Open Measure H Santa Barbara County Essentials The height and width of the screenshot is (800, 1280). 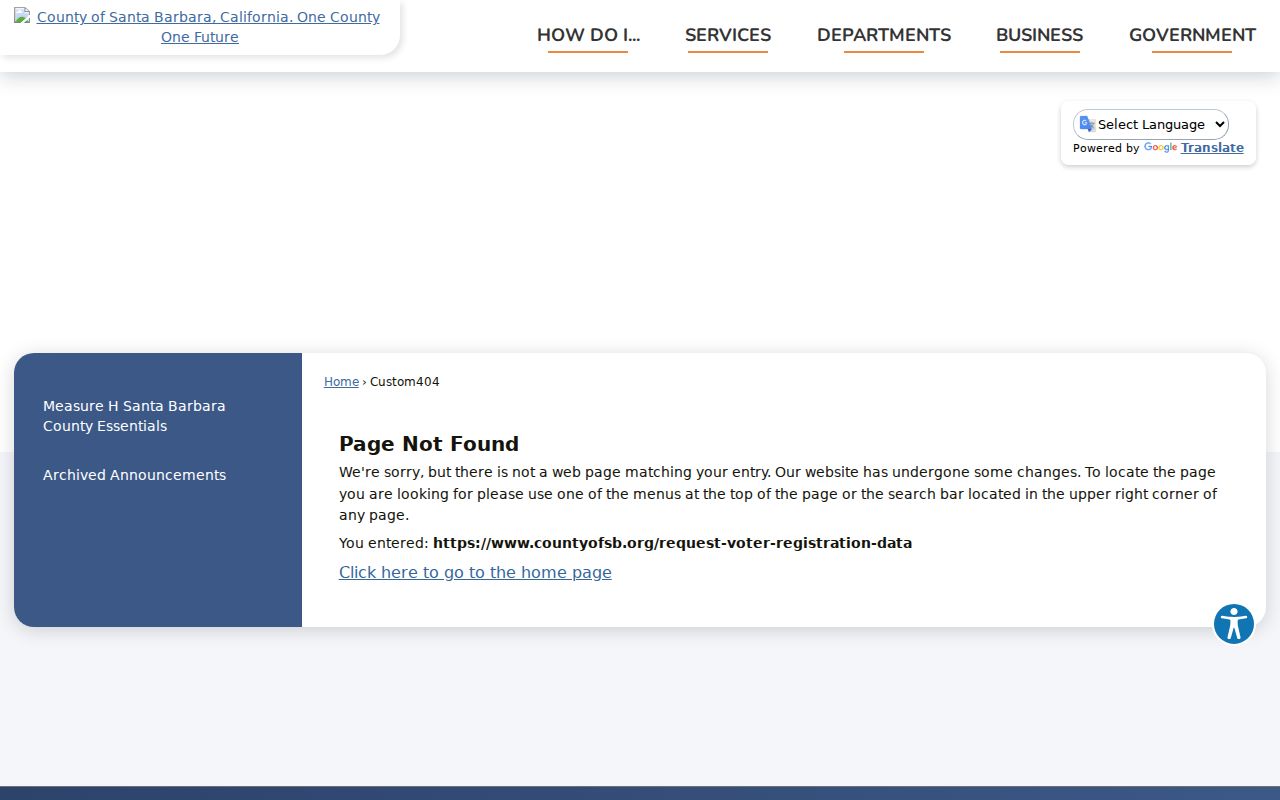134,416
